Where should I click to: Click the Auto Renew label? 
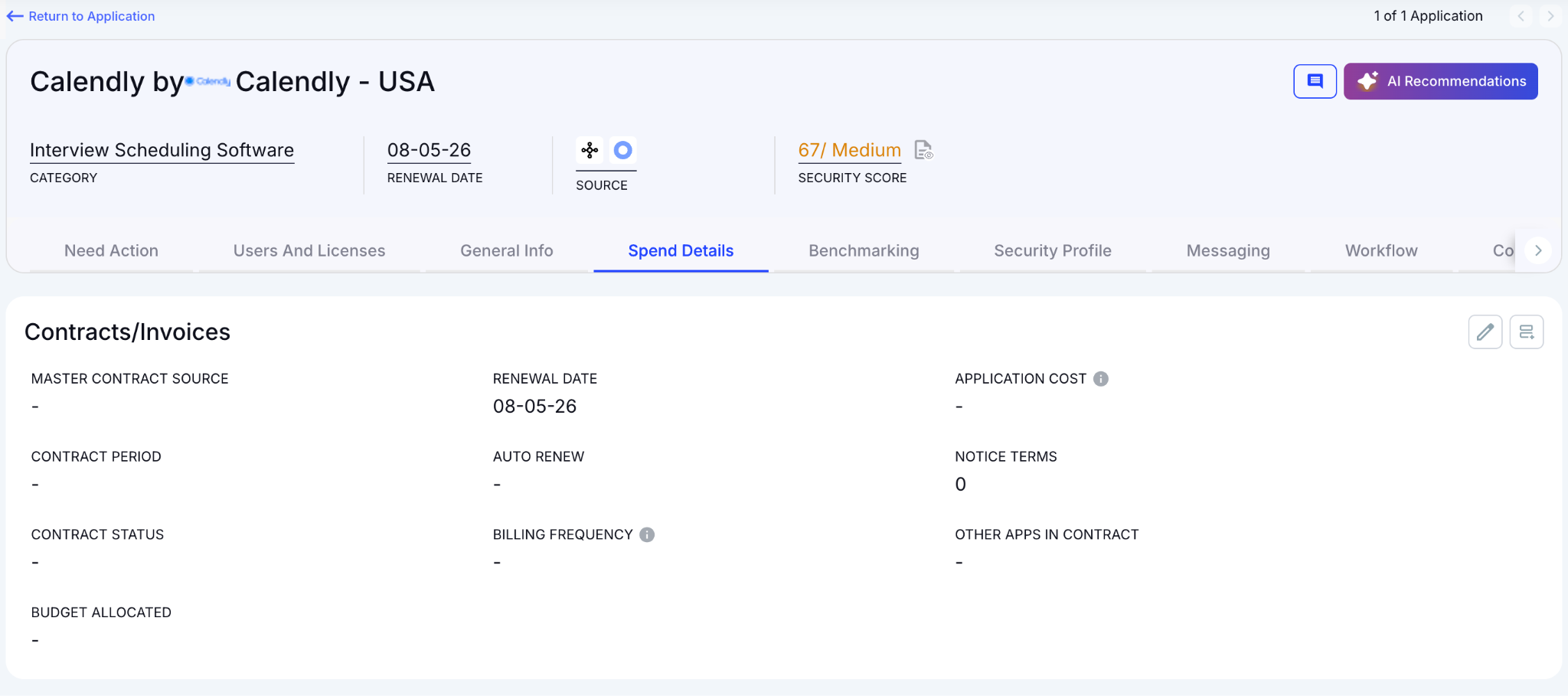click(538, 456)
